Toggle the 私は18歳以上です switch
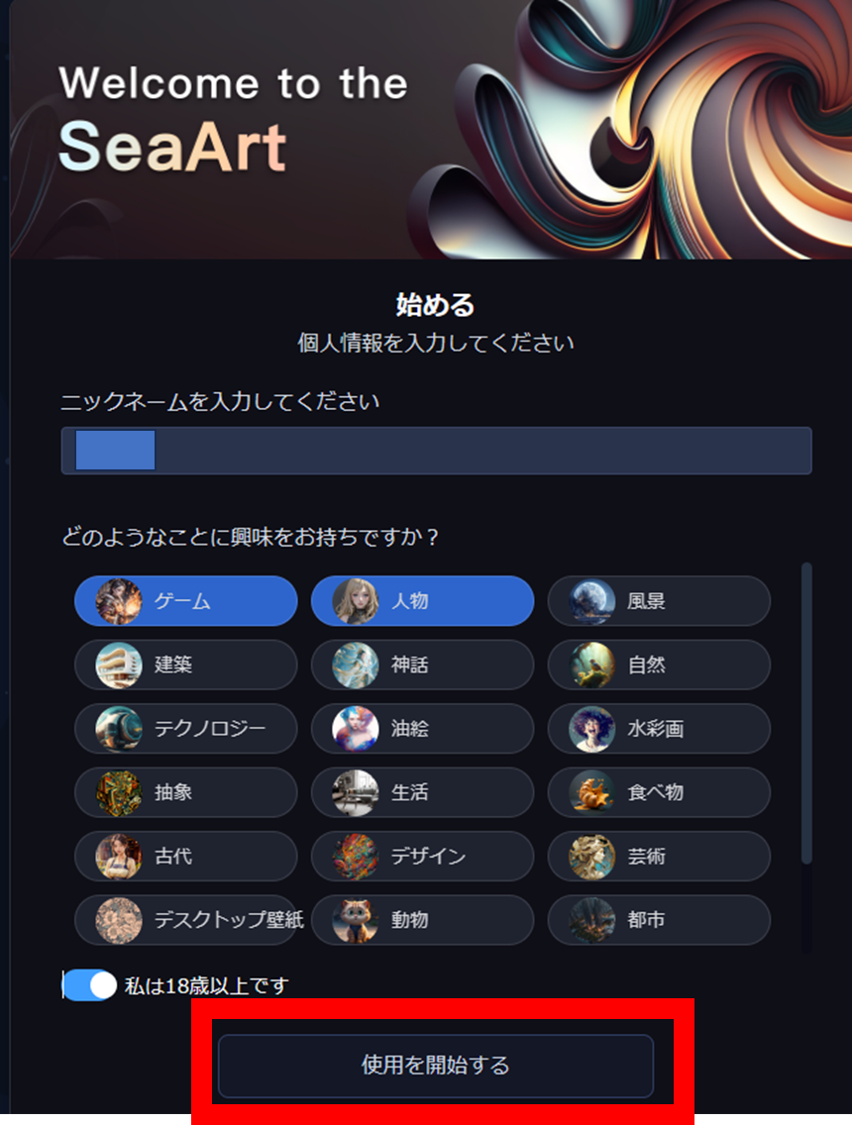Image resolution: width=852 pixels, height=1125 pixels. [90, 985]
